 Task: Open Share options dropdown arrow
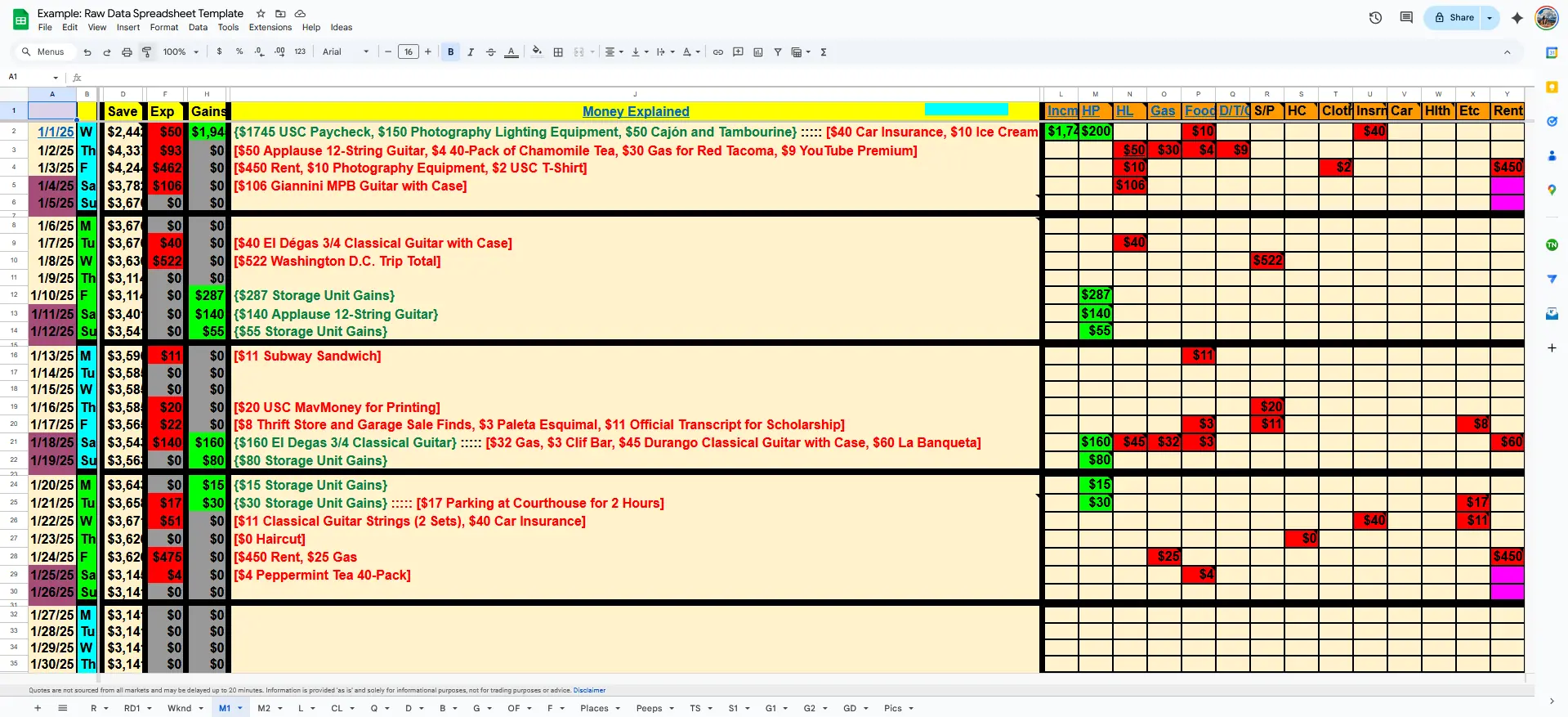[x=1490, y=17]
